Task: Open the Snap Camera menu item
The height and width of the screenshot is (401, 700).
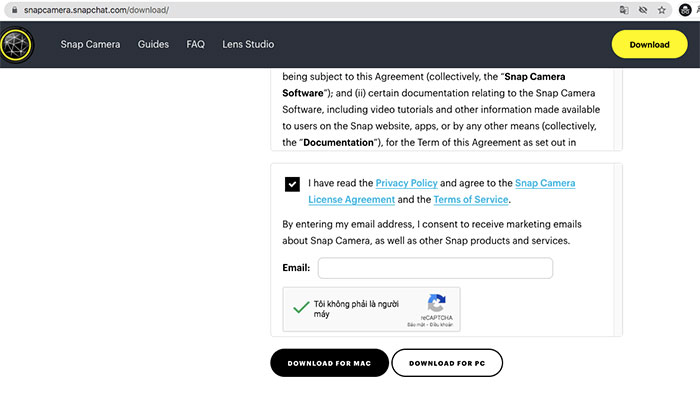Action: [x=90, y=44]
